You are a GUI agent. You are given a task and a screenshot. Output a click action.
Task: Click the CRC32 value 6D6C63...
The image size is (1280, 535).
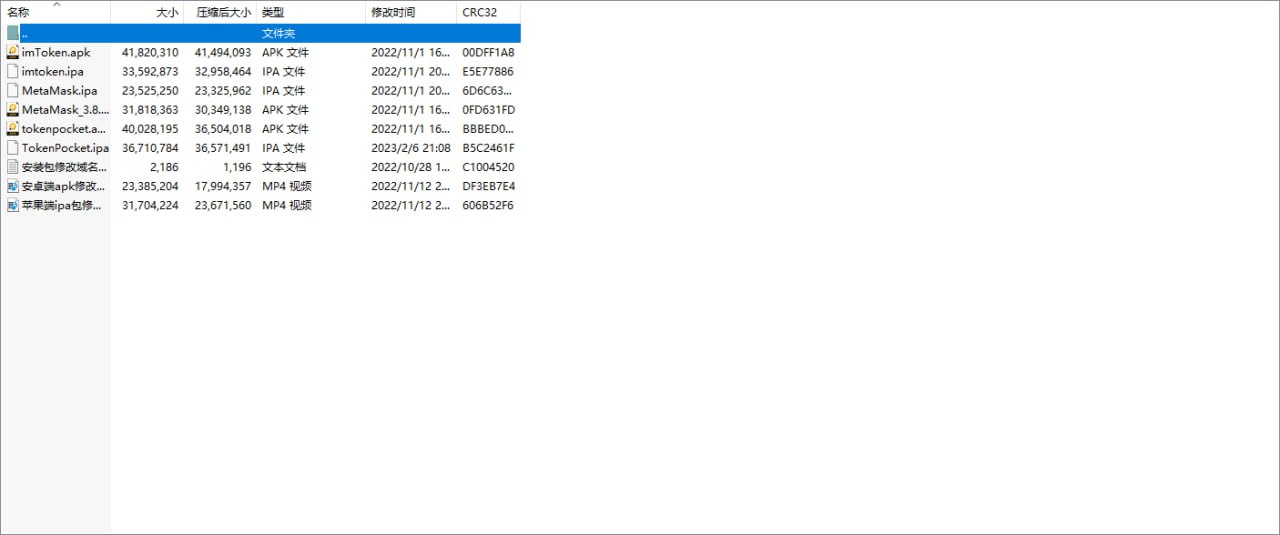[488, 90]
